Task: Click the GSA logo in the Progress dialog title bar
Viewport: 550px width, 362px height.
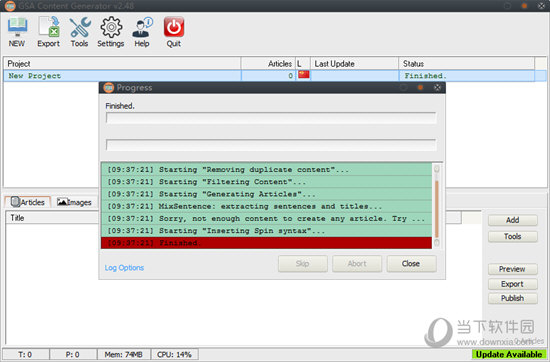Action: tap(109, 87)
